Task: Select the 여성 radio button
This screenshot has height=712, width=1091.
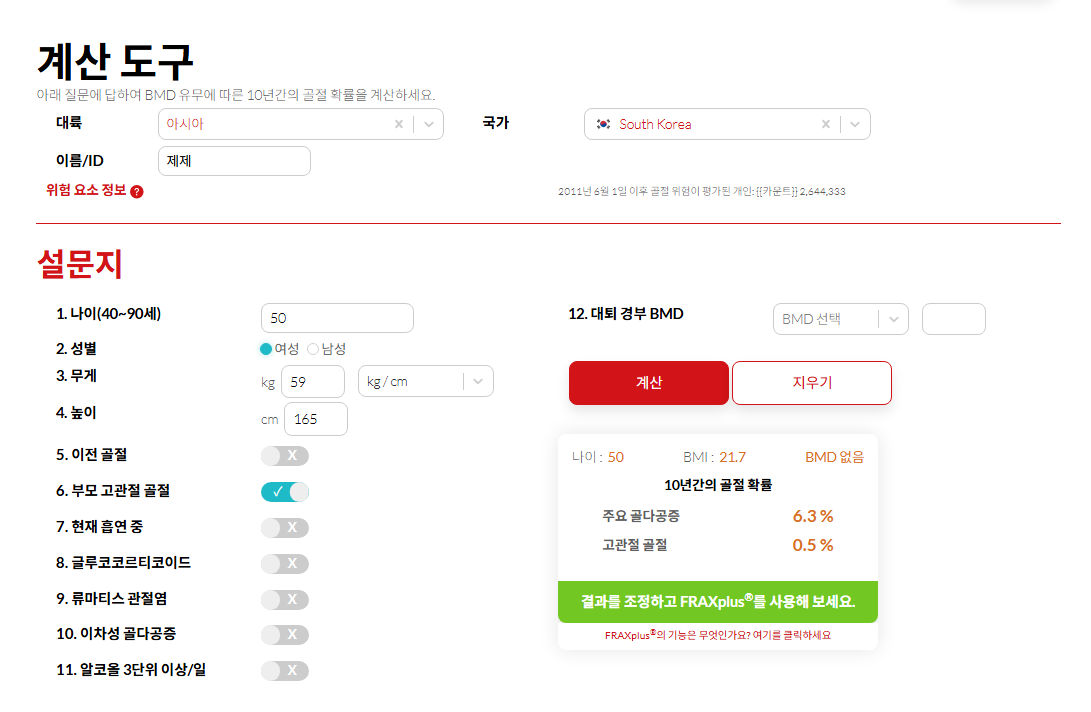Action: point(266,349)
